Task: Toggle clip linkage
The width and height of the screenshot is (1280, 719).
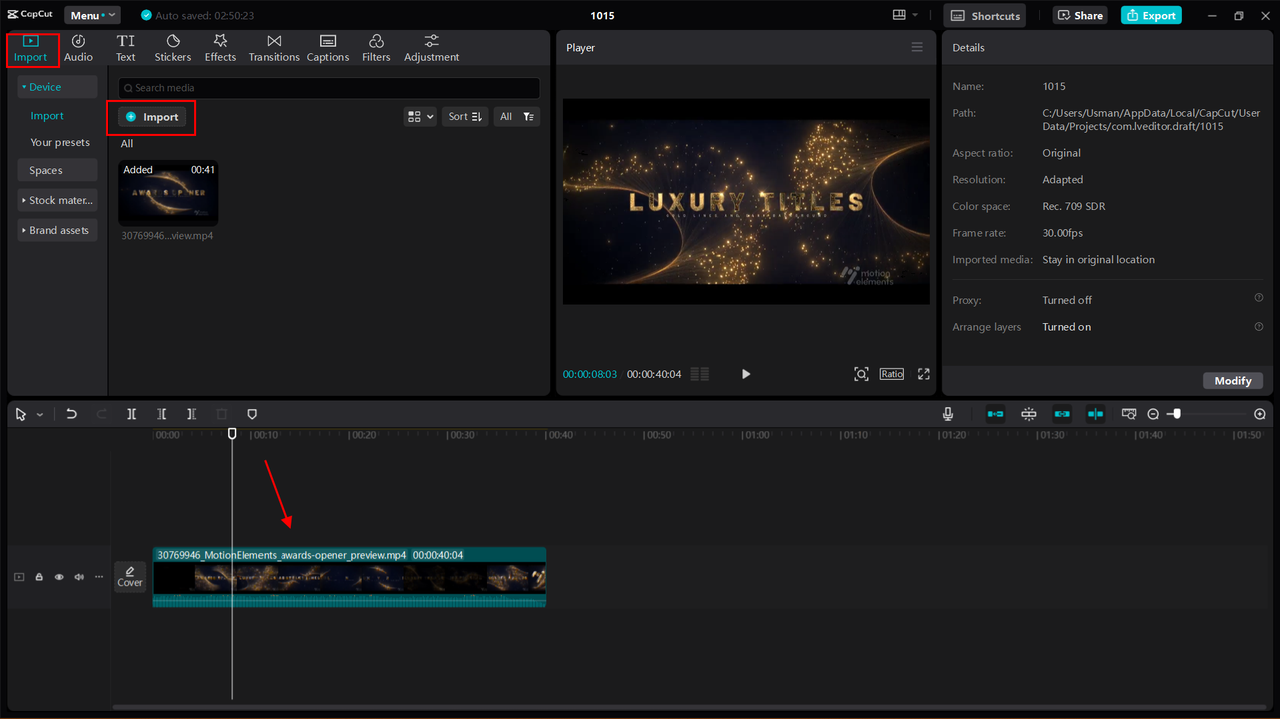Action: tap(1062, 414)
